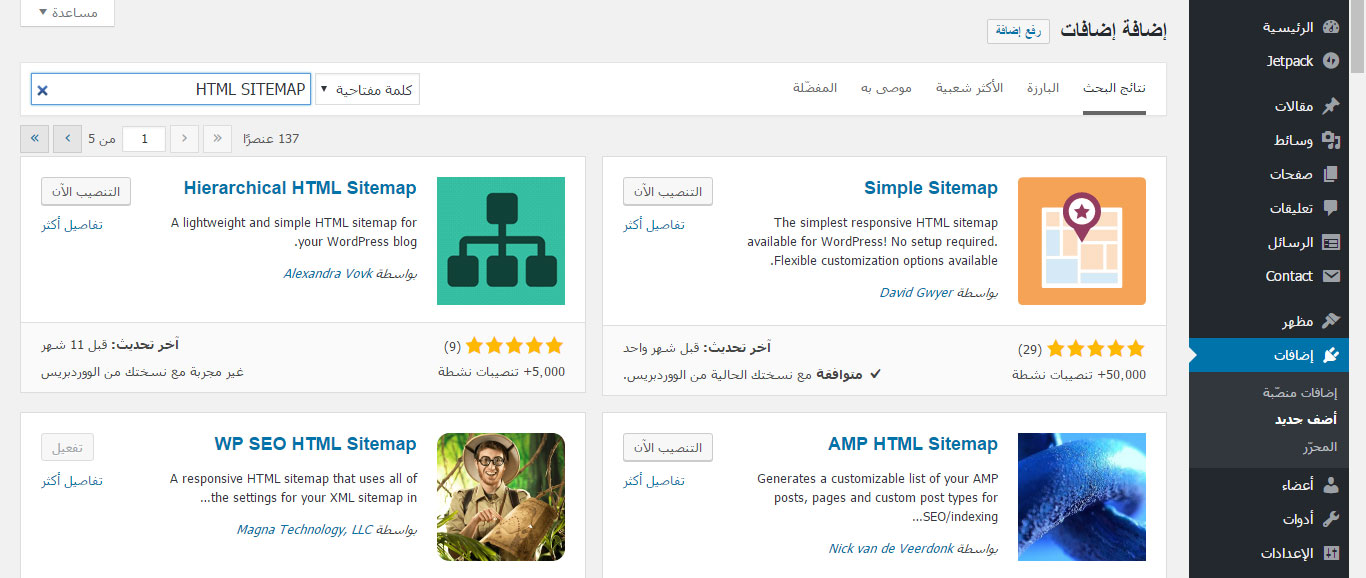Click the أعضاء users icon

pyautogui.click(x=1330, y=485)
